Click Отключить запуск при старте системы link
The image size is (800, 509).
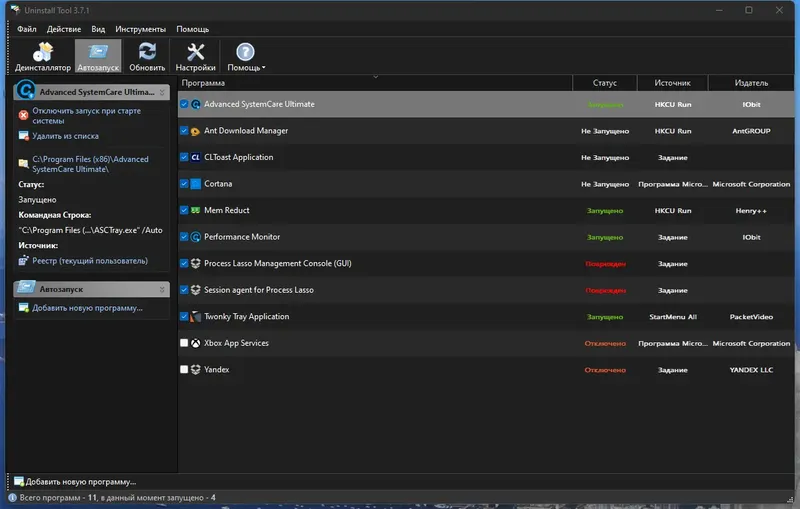86,116
